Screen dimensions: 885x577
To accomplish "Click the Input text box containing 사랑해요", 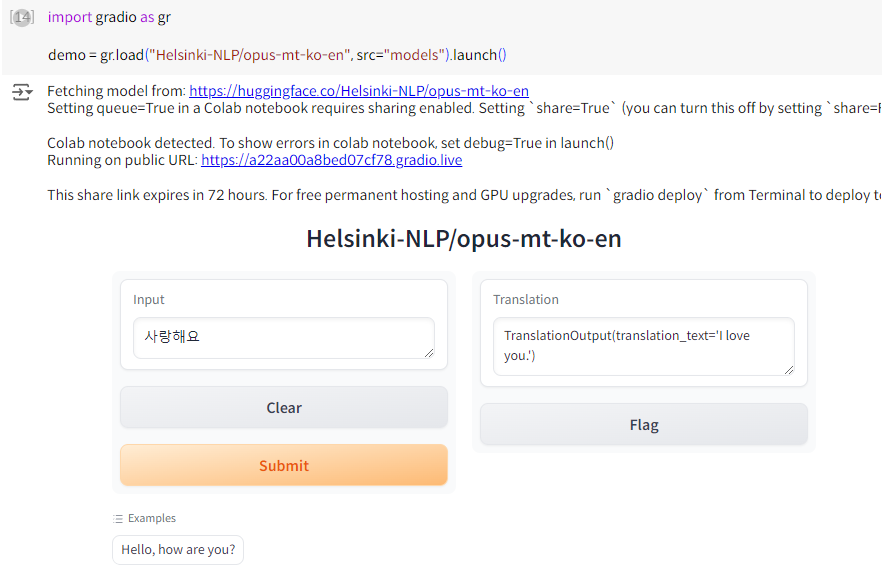I will (283, 338).
